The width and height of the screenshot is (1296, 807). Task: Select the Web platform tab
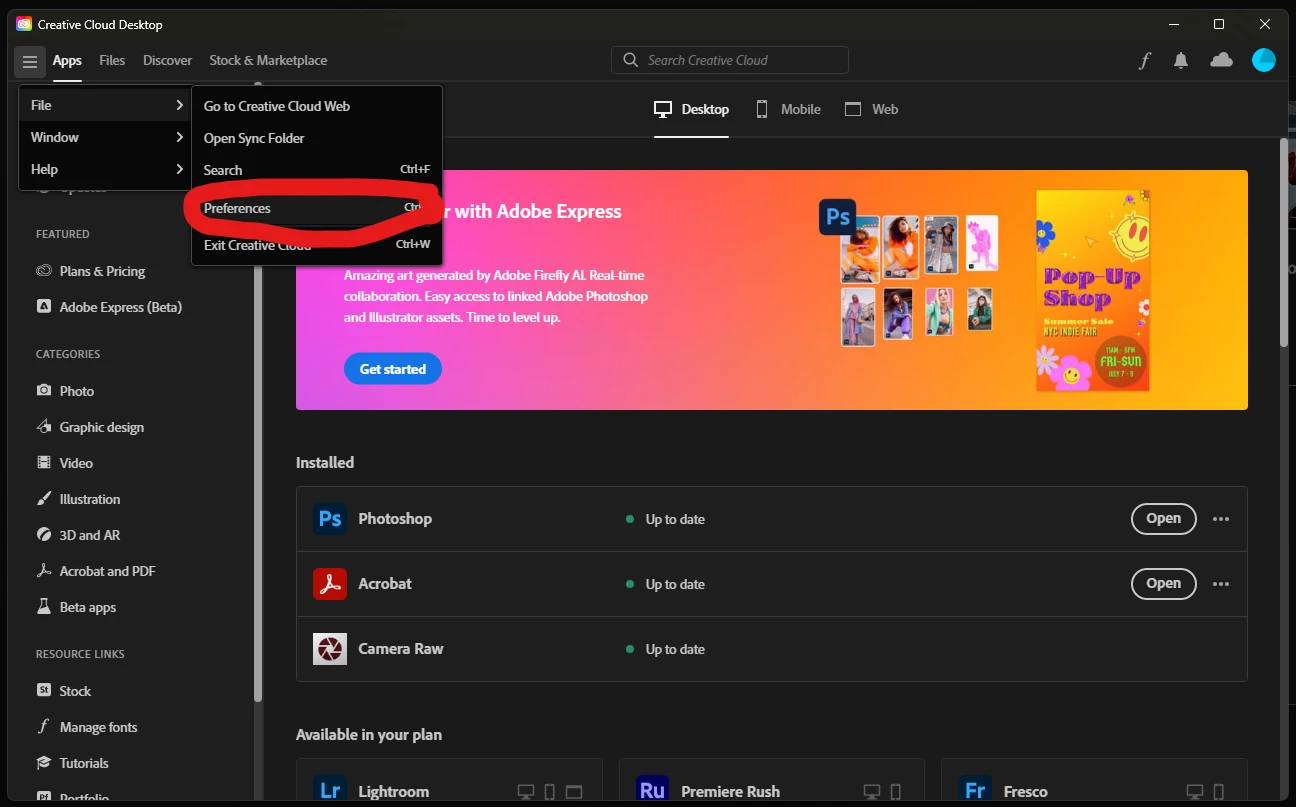(x=871, y=109)
